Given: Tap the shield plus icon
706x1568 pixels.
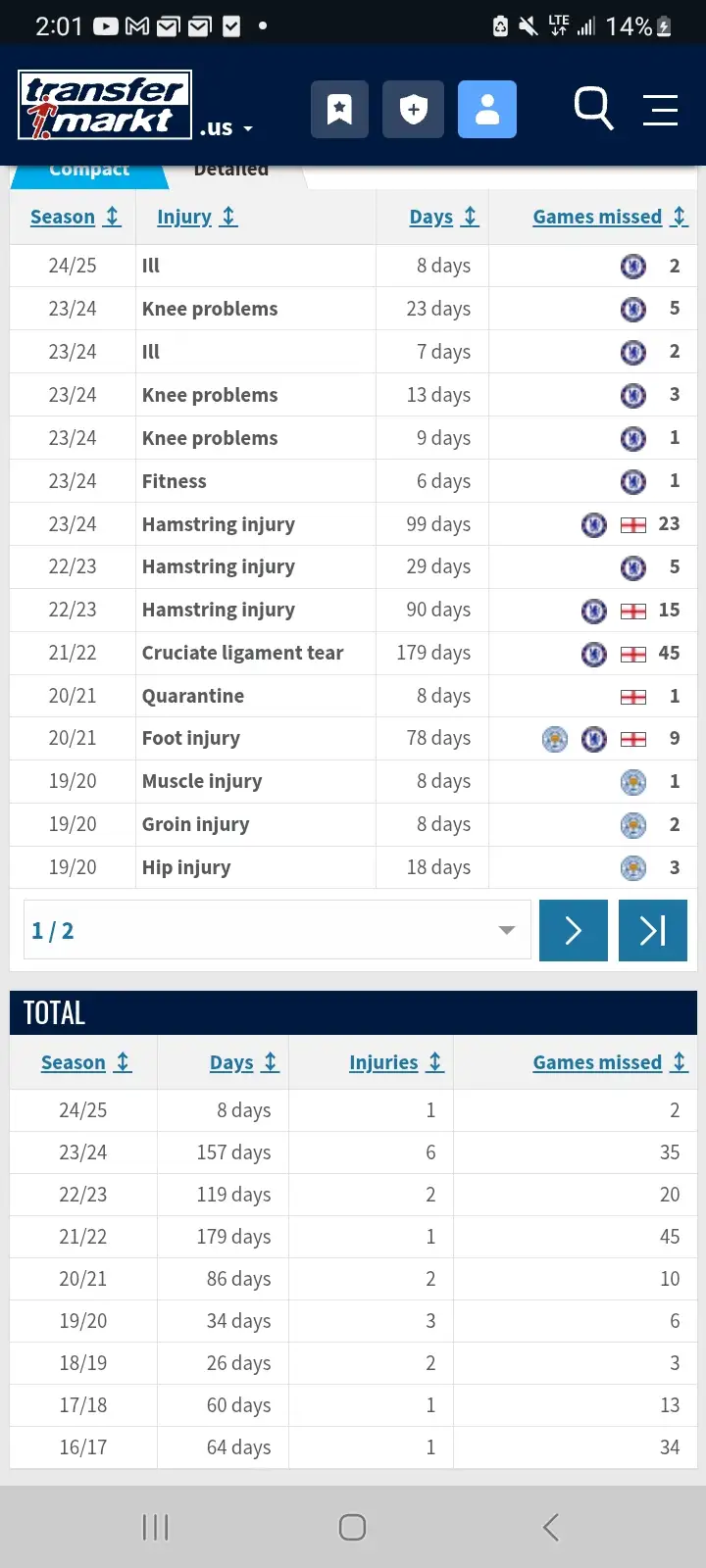Looking at the screenshot, I should click(x=413, y=109).
